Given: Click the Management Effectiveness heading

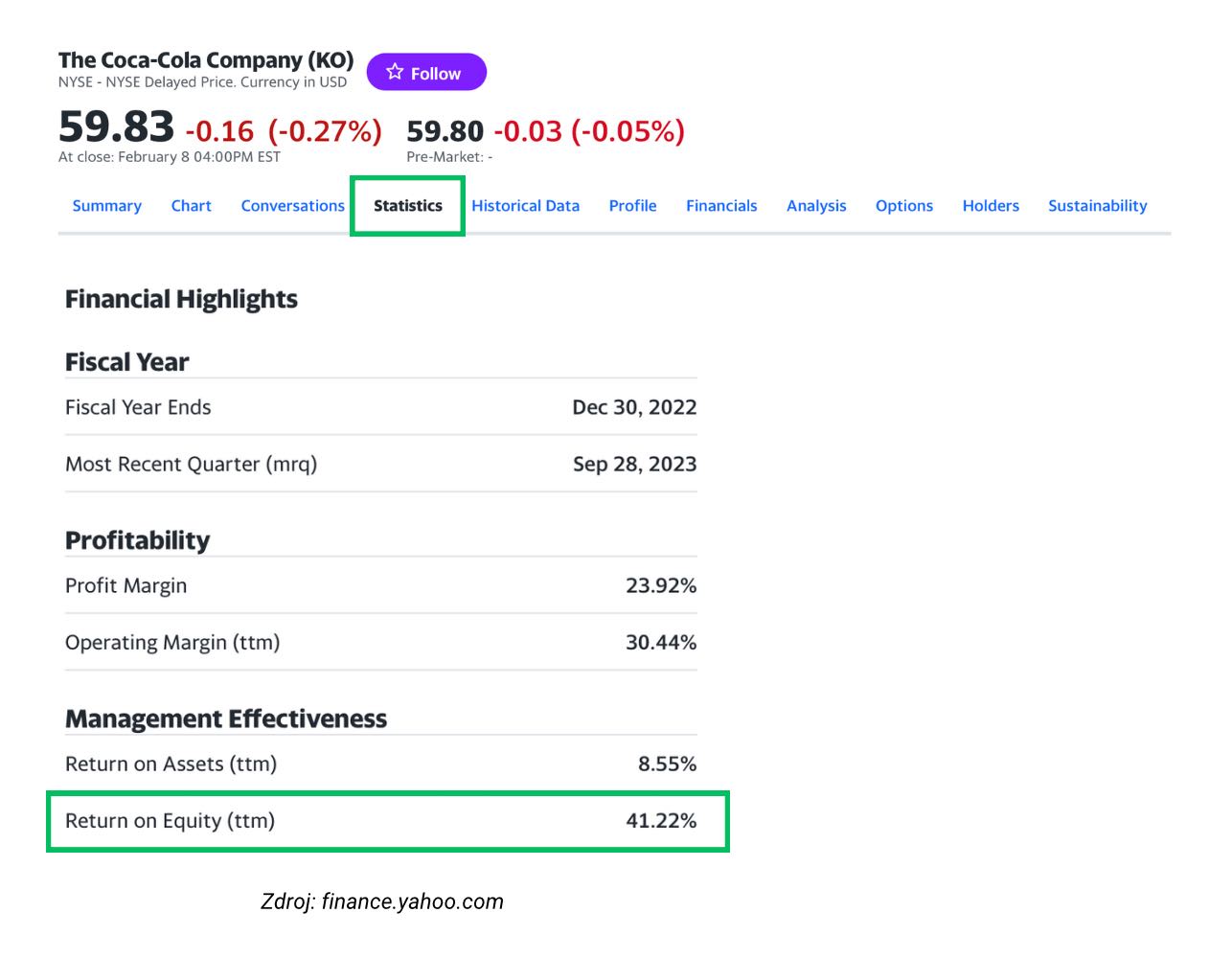Looking at the screenshot, I should point(226,719).
